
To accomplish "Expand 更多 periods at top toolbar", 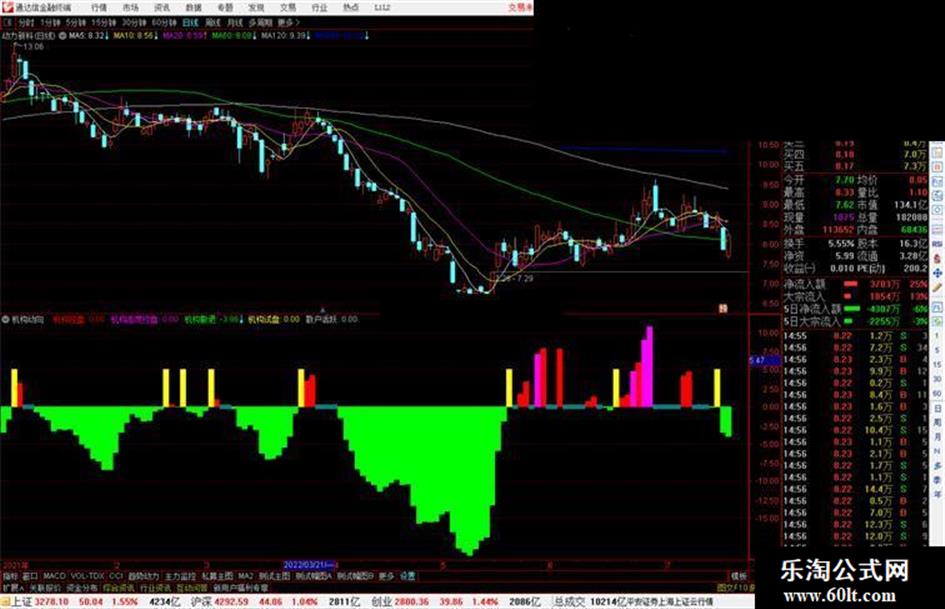I will pos(288,23).
